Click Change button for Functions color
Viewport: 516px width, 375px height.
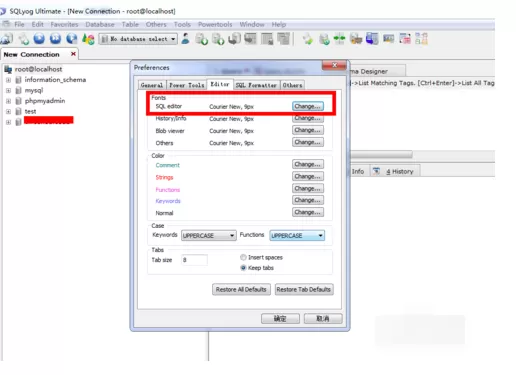click(x=308, y=188)
